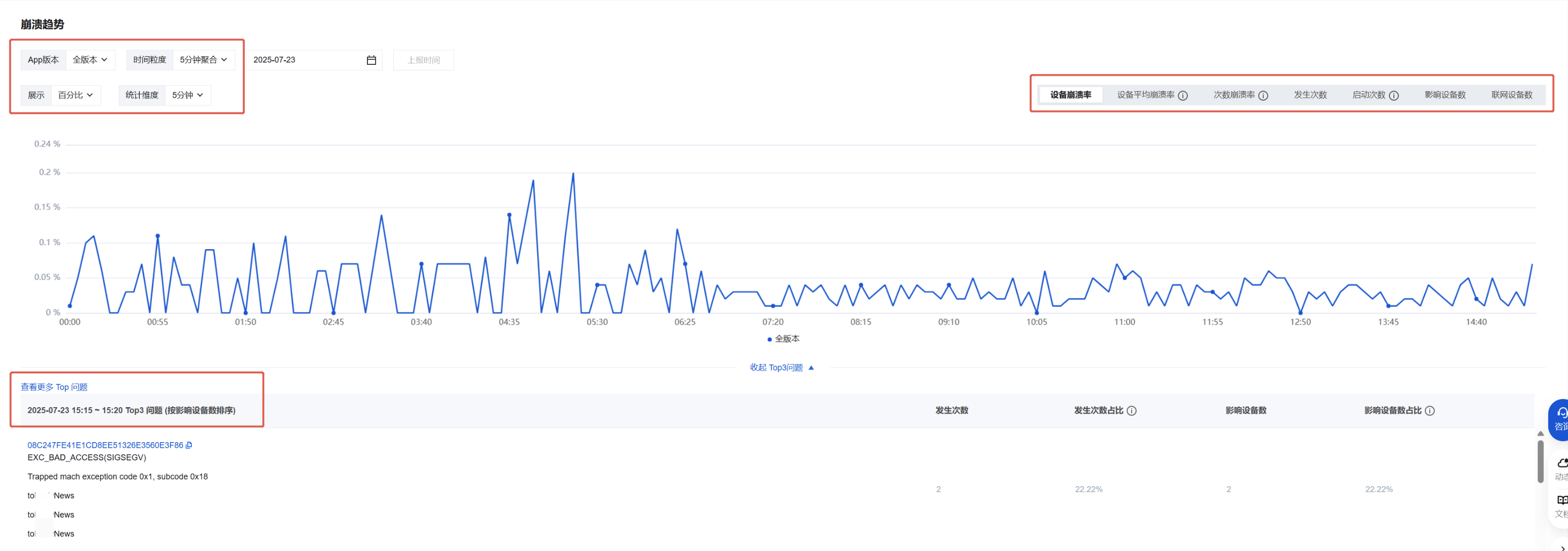Click info icon next to 影响设备数占比 header
1568x551 pixels.
tap(1430, 411)
